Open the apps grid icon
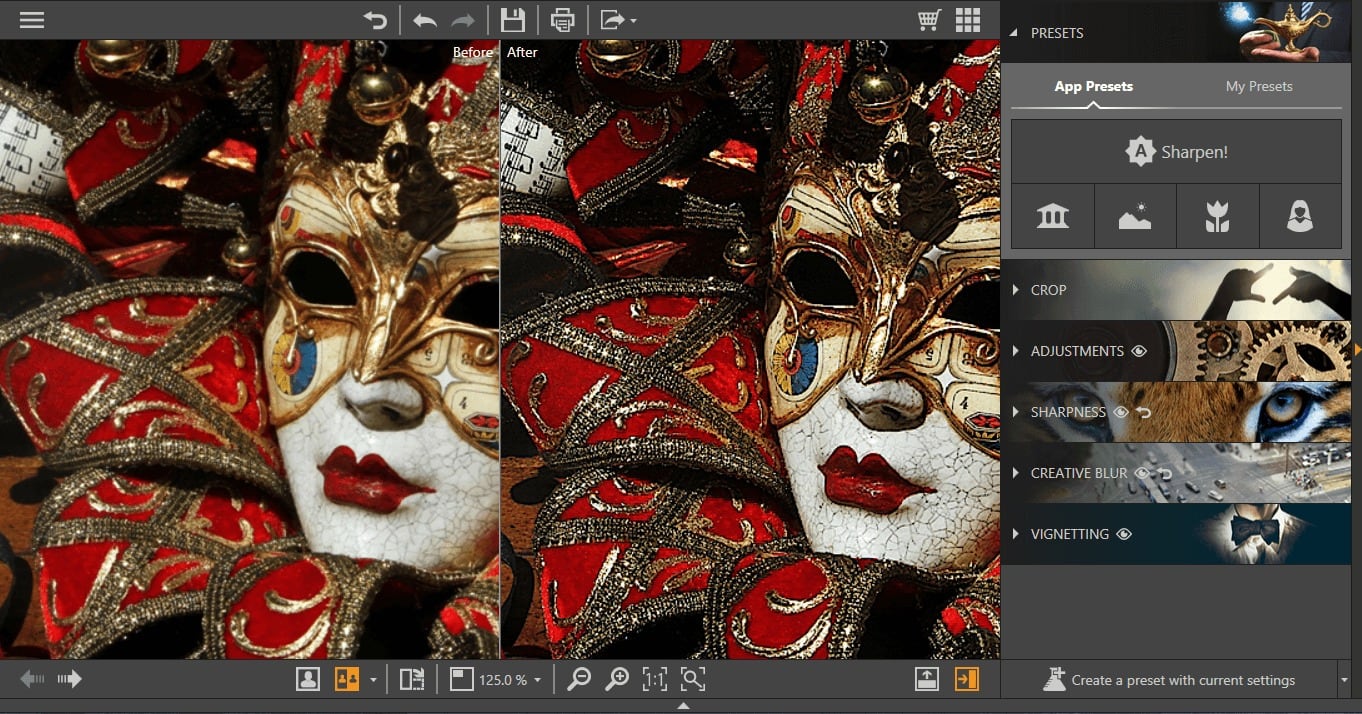This screenshot has height=714, width=1362. coord(967,20)
